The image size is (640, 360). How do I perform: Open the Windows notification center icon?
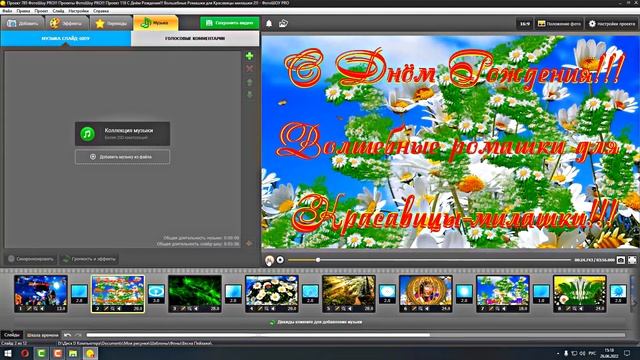[x=628, y=353]
